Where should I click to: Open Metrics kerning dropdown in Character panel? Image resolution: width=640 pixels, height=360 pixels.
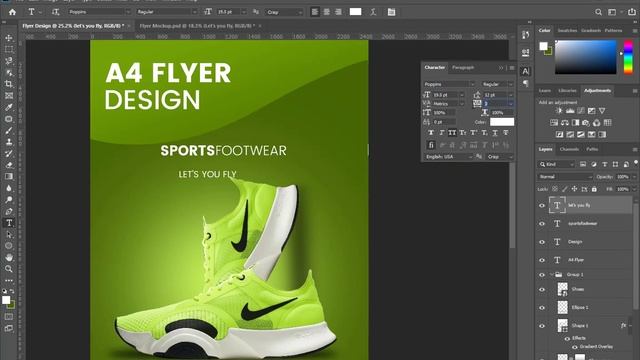tap(462, 104)
